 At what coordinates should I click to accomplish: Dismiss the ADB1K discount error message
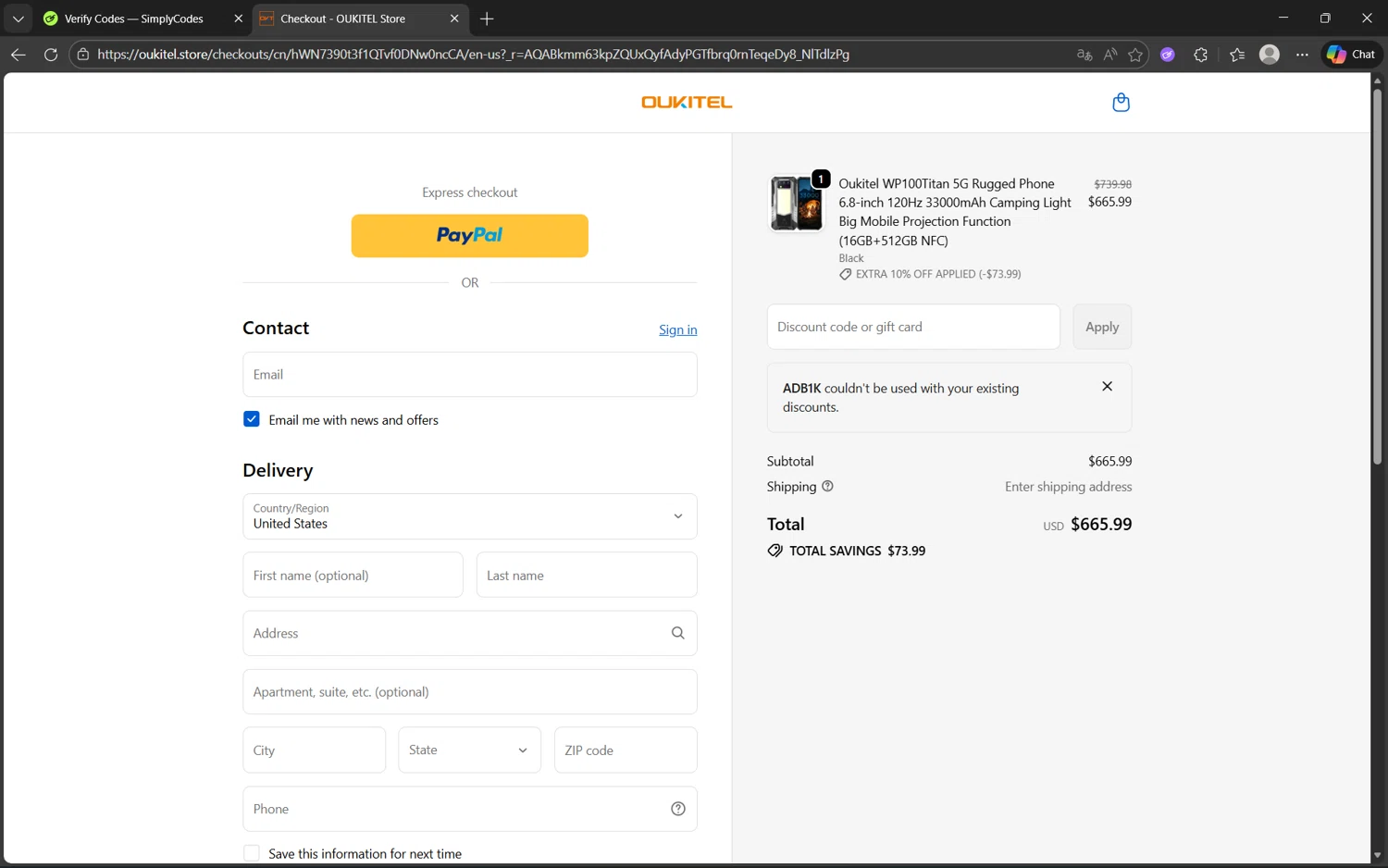(1107, 387)
